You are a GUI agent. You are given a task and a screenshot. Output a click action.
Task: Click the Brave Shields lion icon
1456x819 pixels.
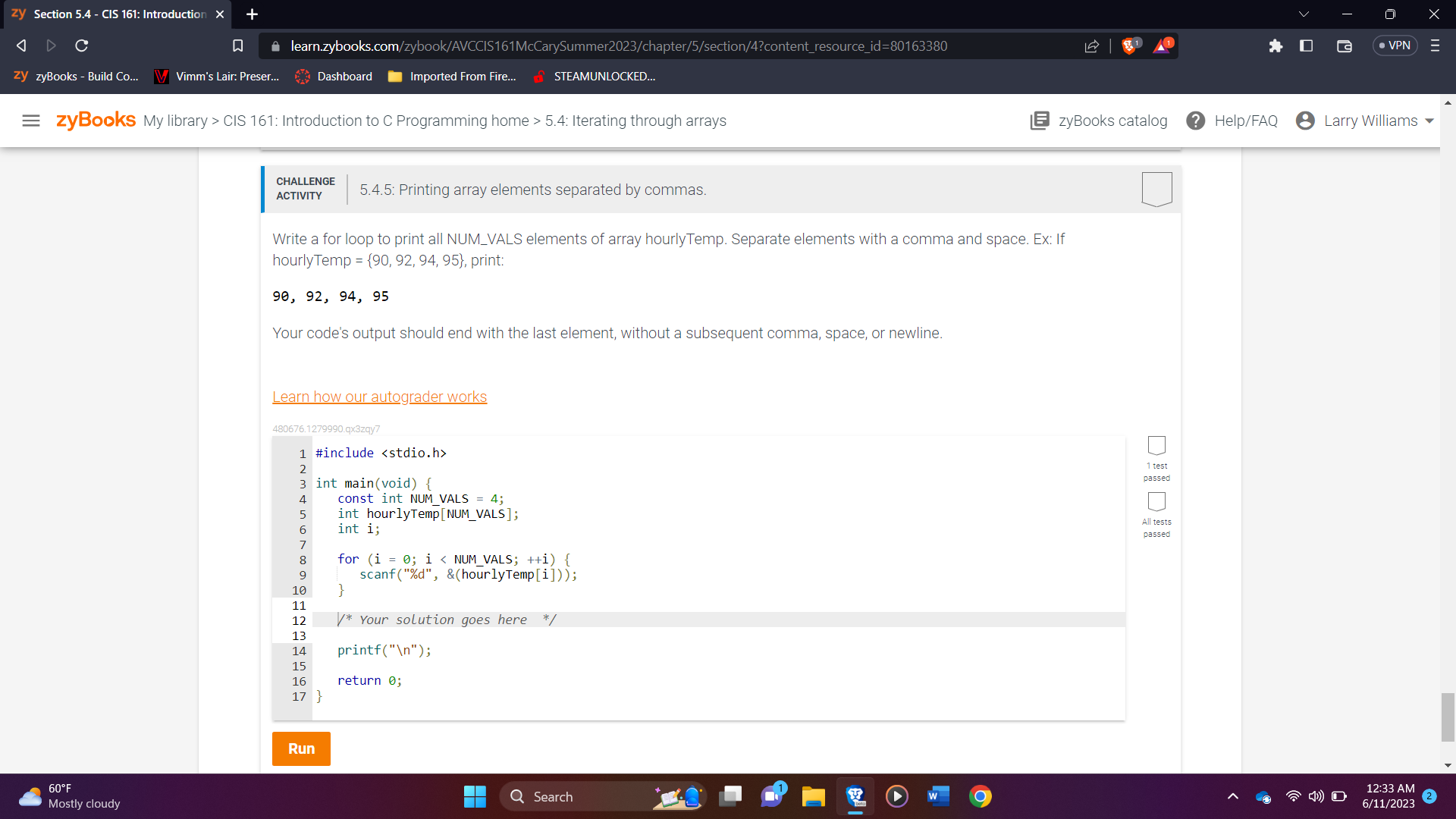pos(1129,46)
